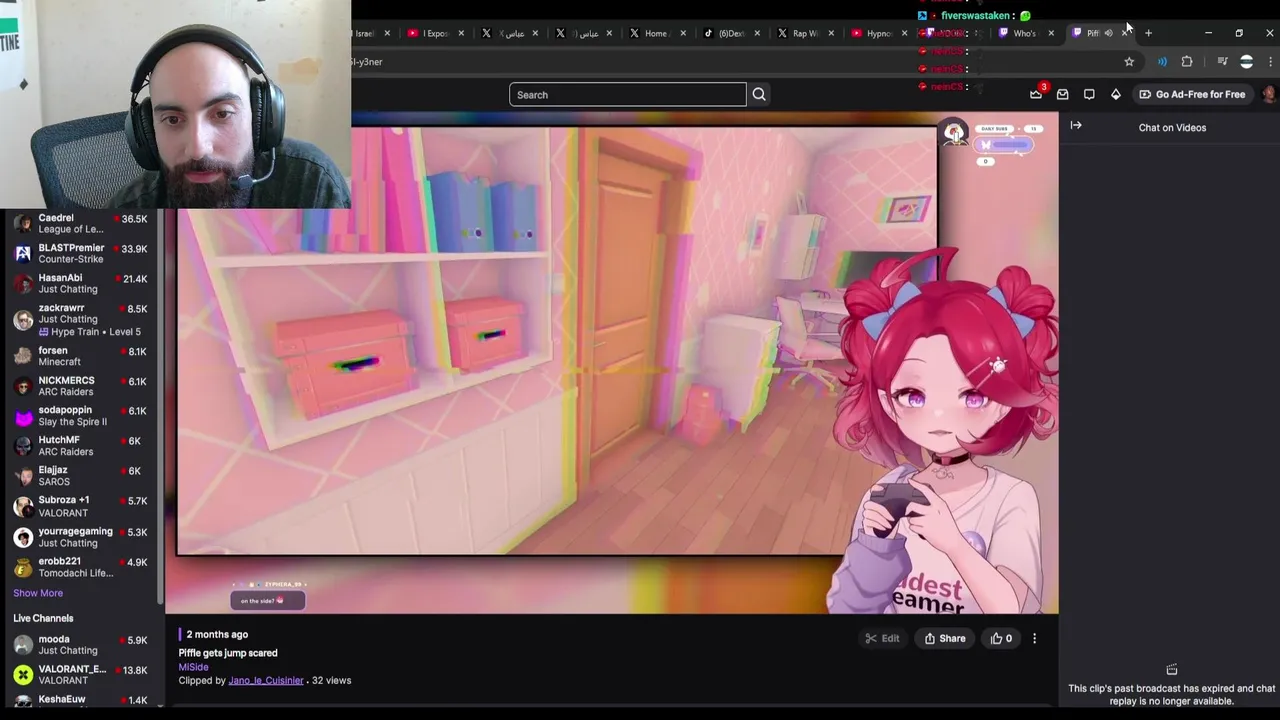Switch to the Rap W X tab
This screenshot has height=720, width=1280.
[x=806, y=33]
